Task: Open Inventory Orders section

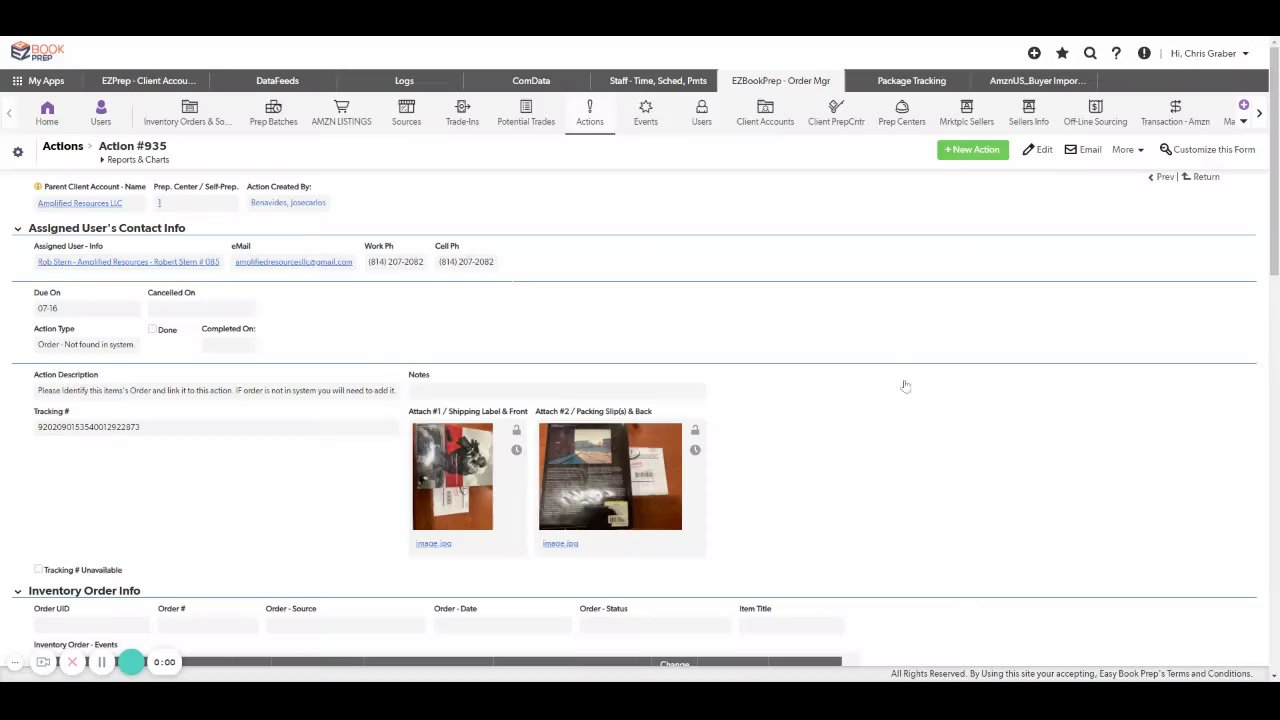Action: 188,113
